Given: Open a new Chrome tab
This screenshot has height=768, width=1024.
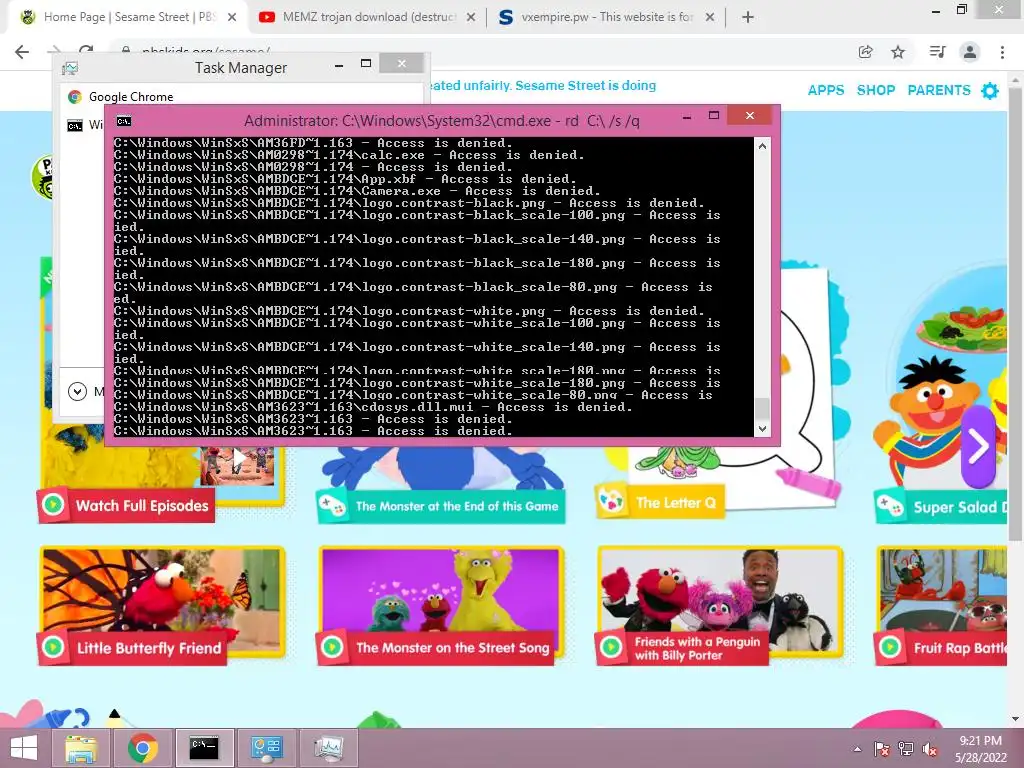Looking at the screenshot, I should (x=748, y=17).
